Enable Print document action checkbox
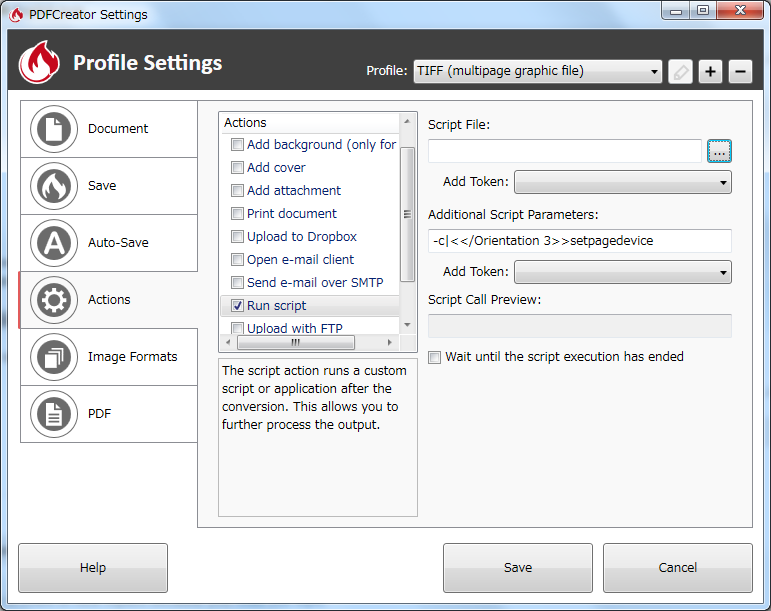Image resolution: width=771 pixels, height=611 pixels. point(237,214)
